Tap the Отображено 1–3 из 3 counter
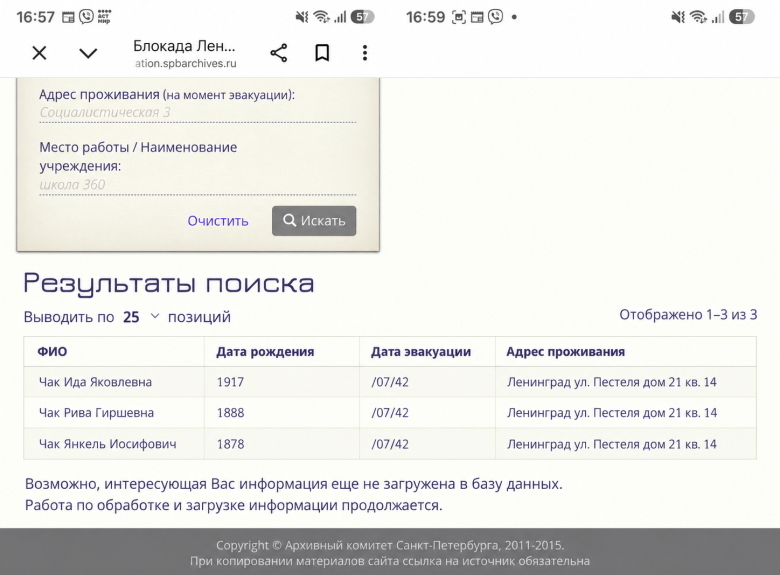This screenshot has width=780, height=575. tap(688, 314)
